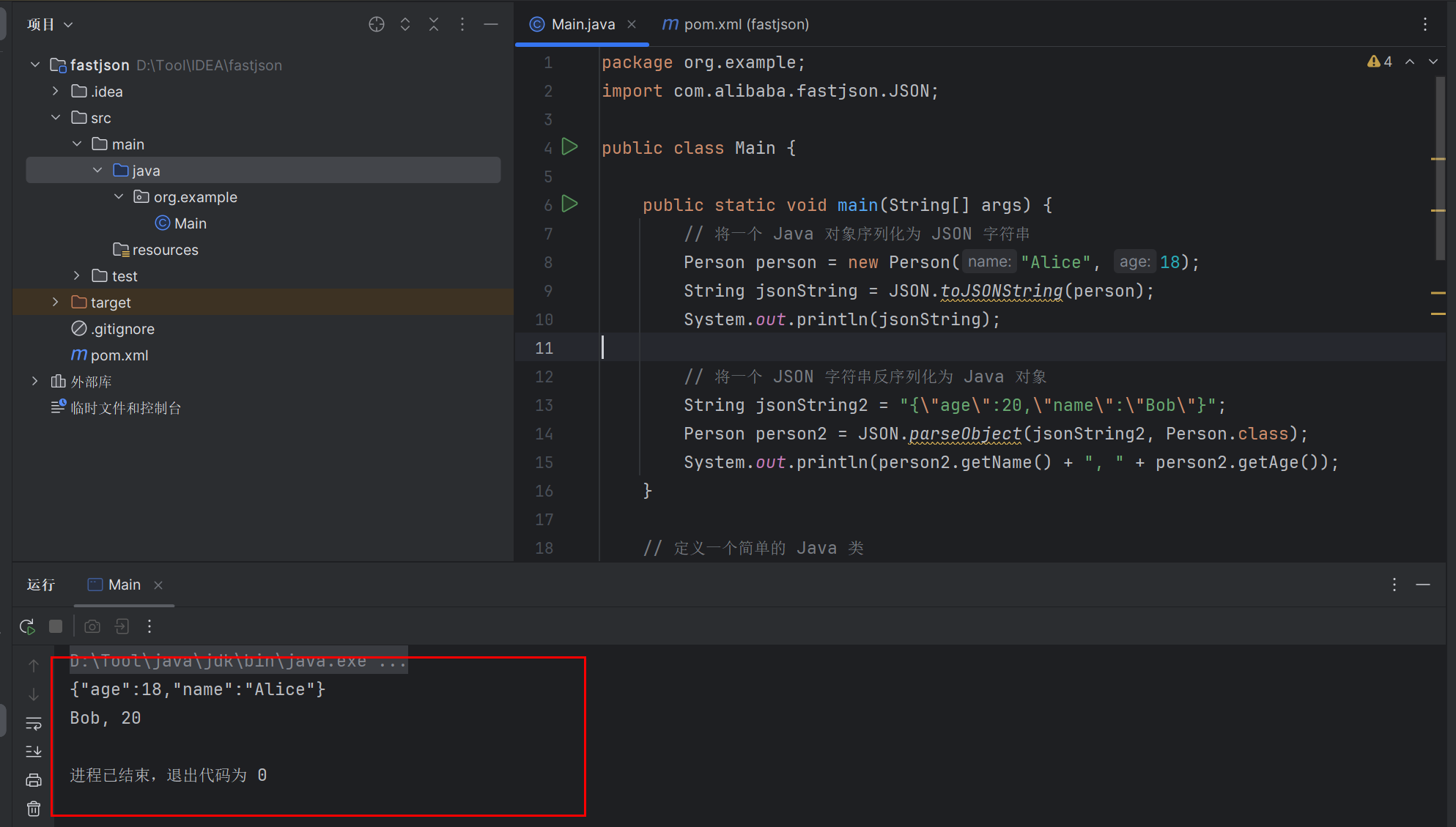Click the java.exe command line in console
This screenshot has height=827, width=1456.
click(238, 661)
